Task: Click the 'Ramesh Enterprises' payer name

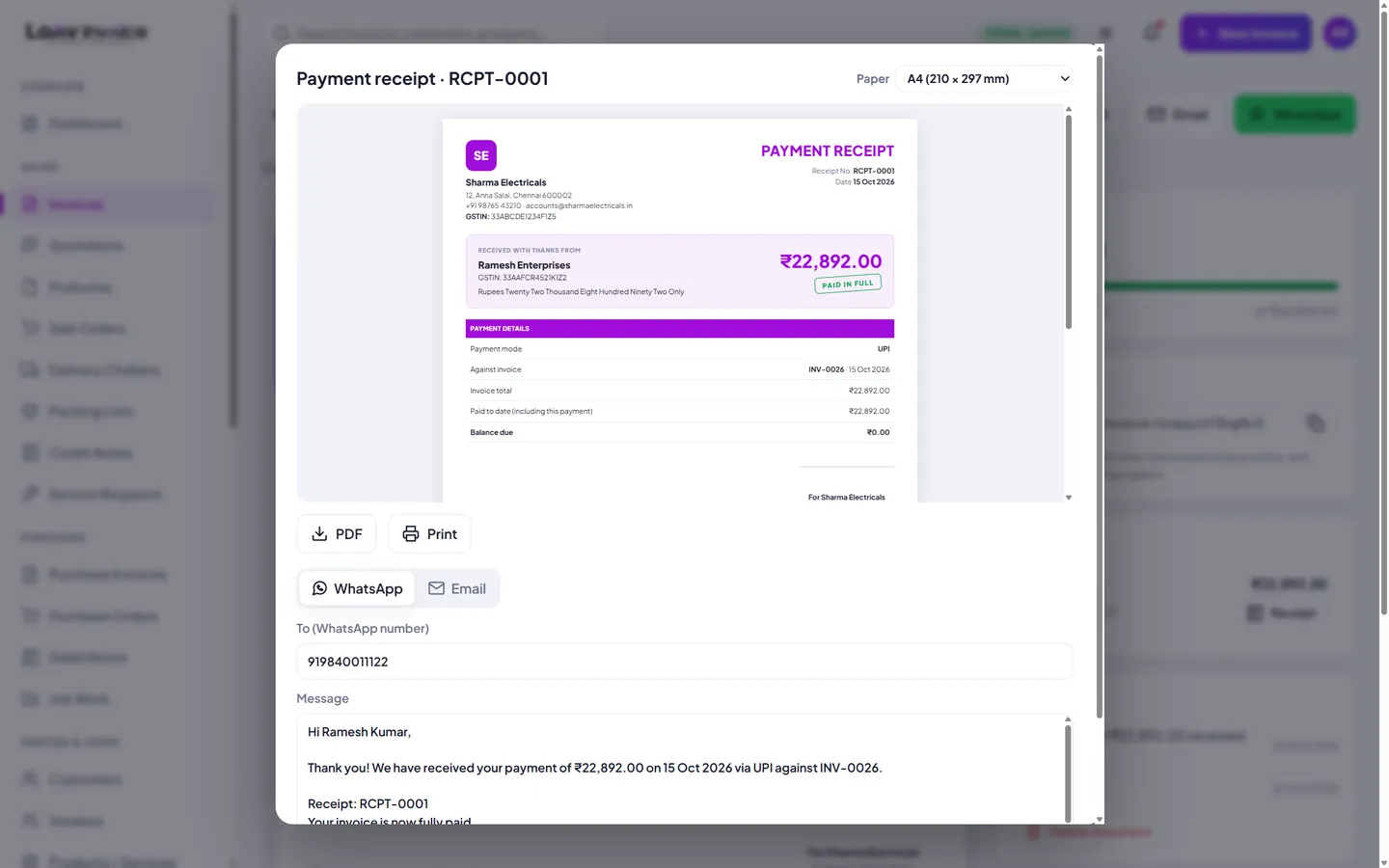Action: pos(524,265)
